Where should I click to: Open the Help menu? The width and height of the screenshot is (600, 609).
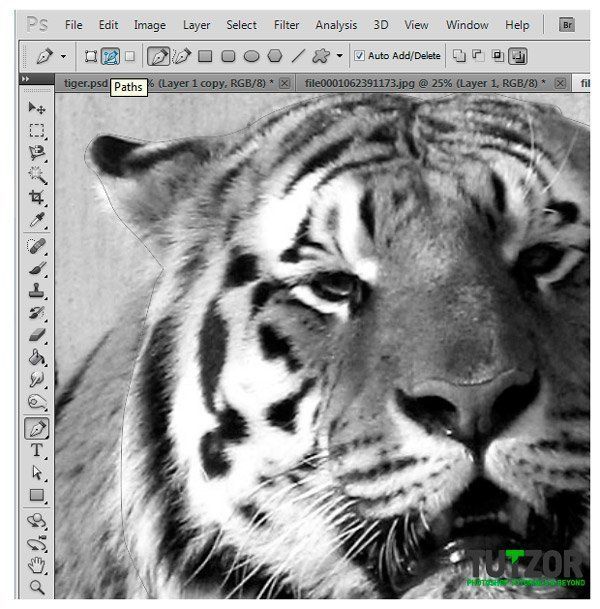tap(517, 25)
